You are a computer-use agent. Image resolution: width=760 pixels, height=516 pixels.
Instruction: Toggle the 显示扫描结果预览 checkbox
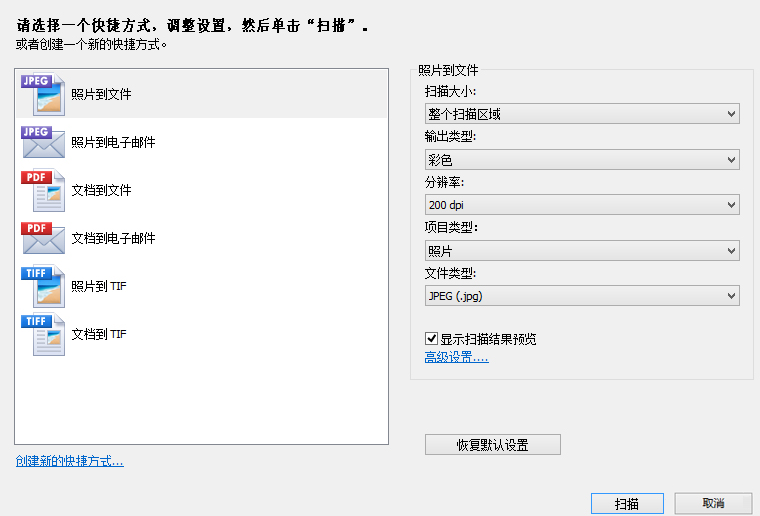tap(432, 339)
